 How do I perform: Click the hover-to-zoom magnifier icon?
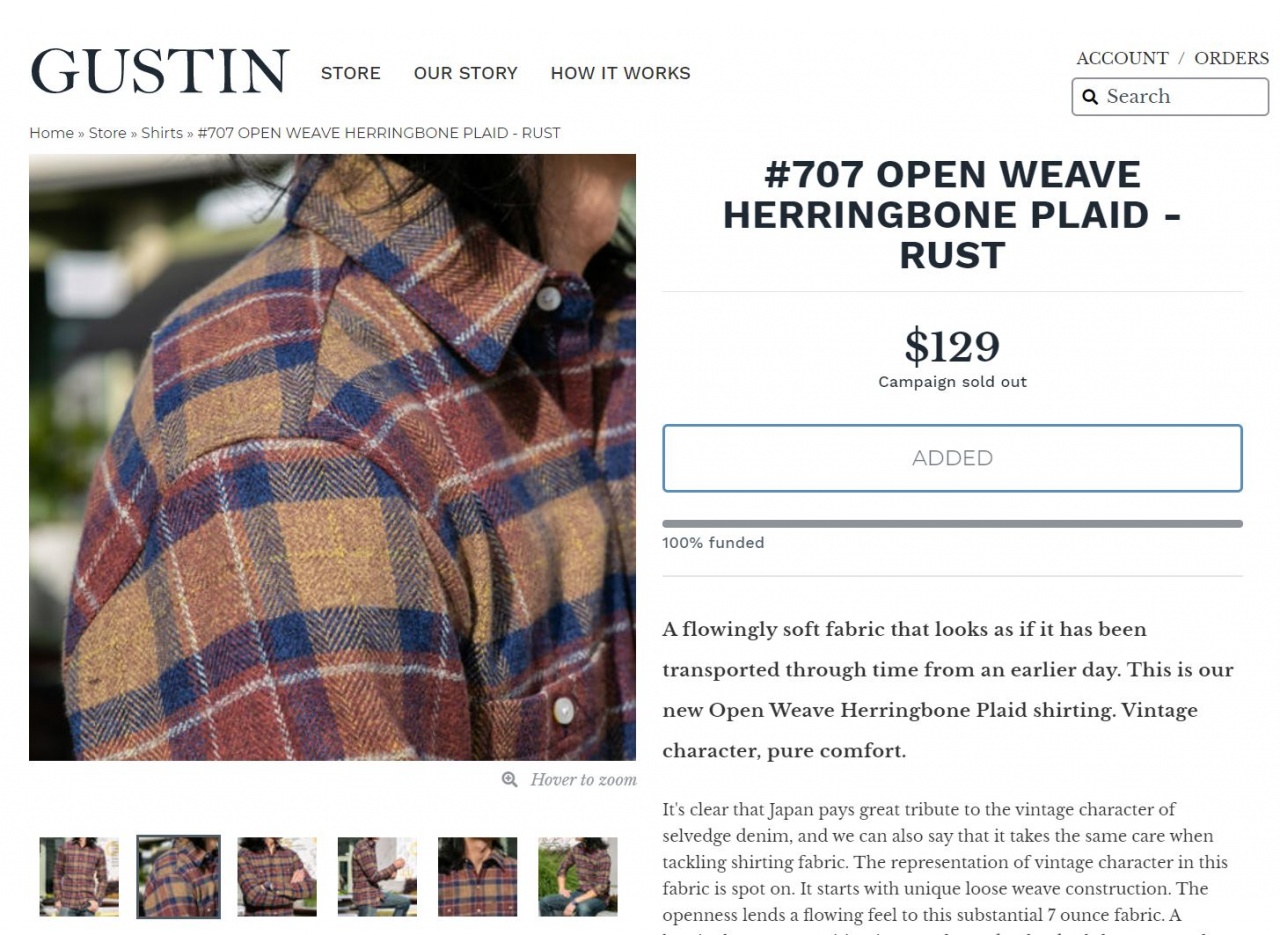510,780
